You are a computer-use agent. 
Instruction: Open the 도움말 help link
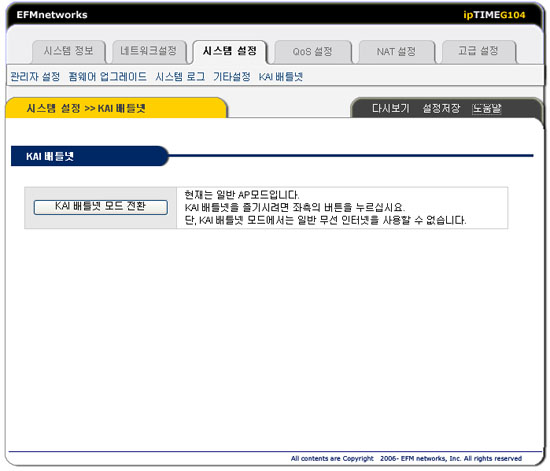(487, 109)
